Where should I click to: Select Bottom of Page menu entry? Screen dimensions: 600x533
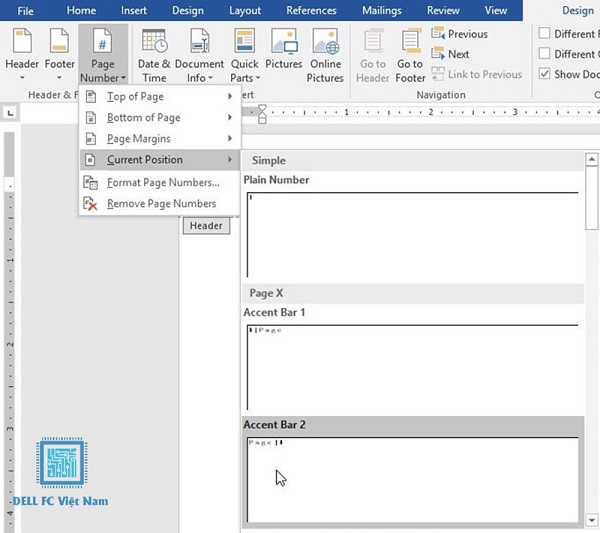pyautogui.click(x=160, y=117)
